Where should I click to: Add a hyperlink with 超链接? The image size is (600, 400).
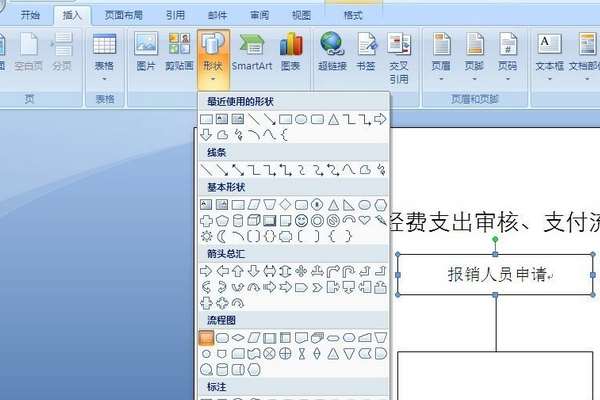[332, 52]
